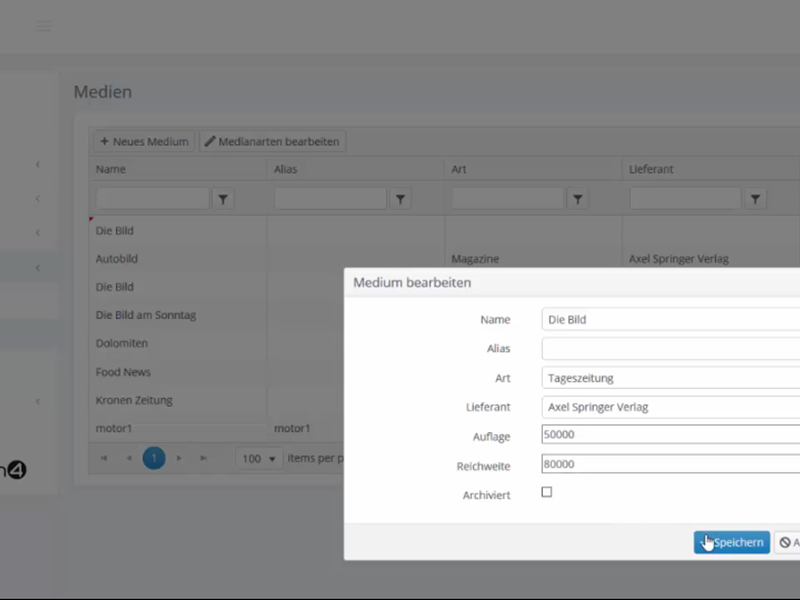Click the Medienarten bearbeiten button
Image resolution: width=800 pixels, height=600 pixels.
tap(272, 142)
